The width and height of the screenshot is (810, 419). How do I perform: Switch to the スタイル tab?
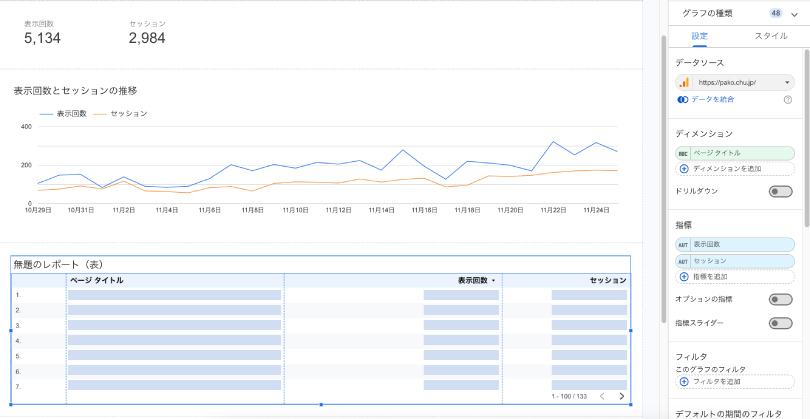(770, 36)
